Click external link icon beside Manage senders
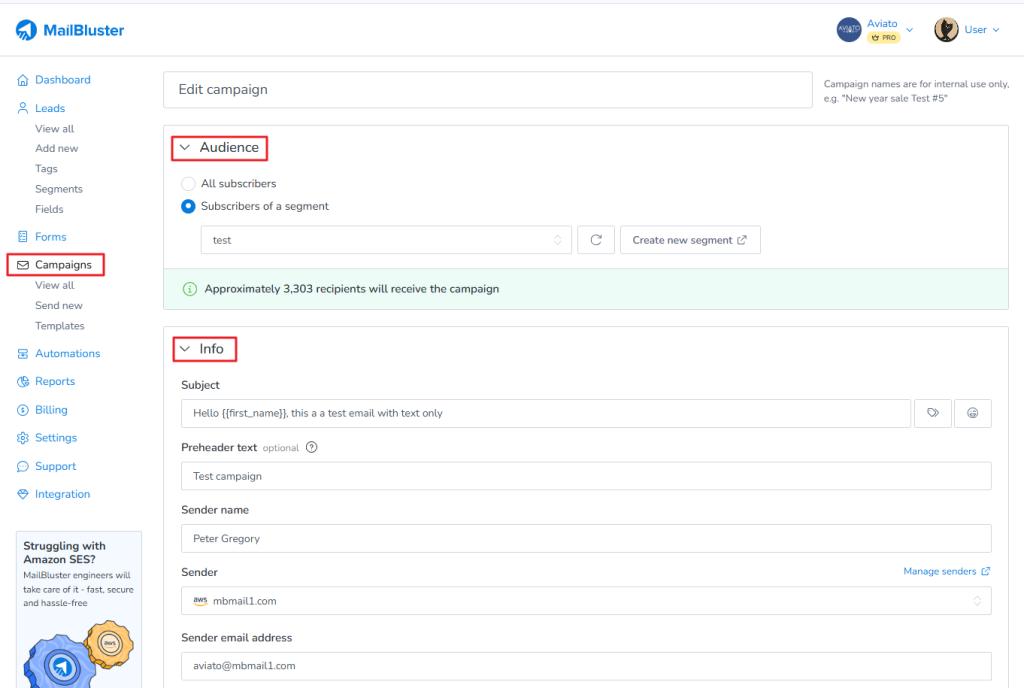This screenshot has width=1024, height=688. coord(985,571)
